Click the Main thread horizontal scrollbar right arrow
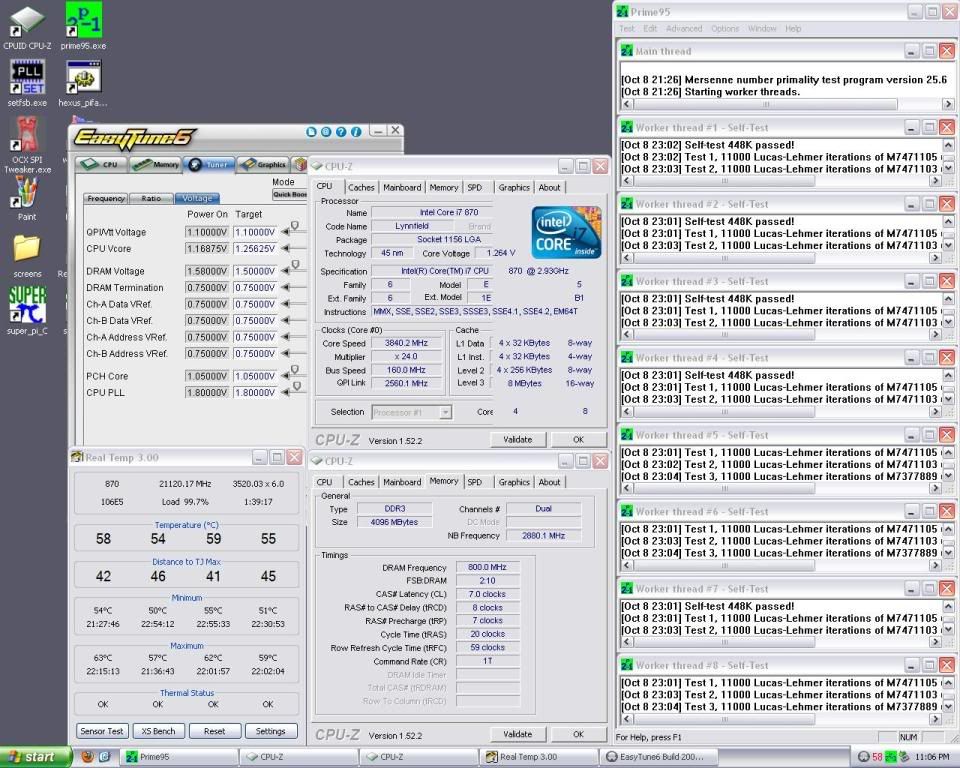This screenshot has height=768, width=960. point(948,104)
